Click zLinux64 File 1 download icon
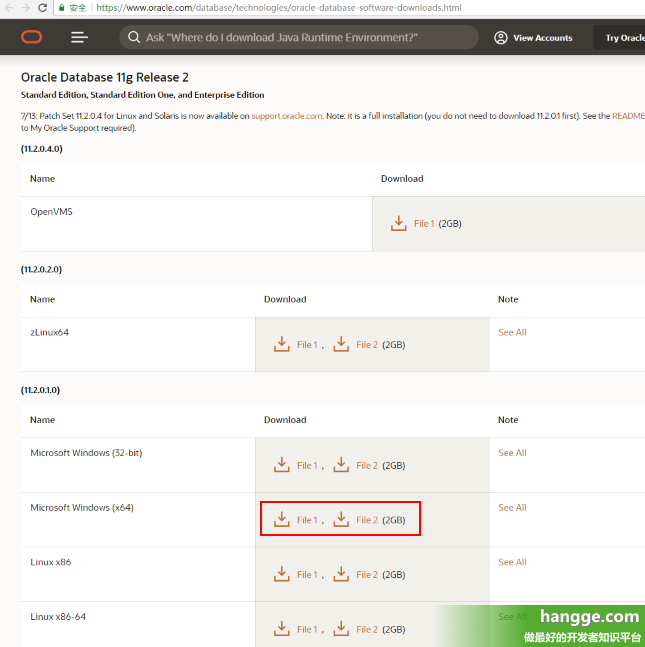Image resolution: width=645 pixels, height=647 pixels. tap(282, 344)
